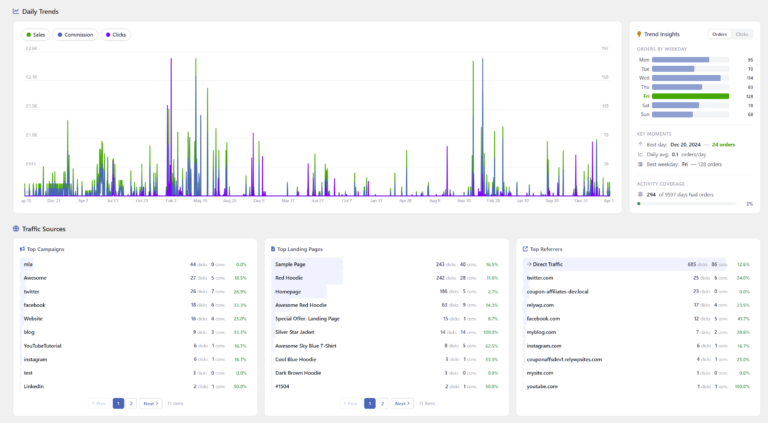The width and height of the screenshot is (768, 423).
Task: Select the couponaffsdev1.relywpsites.com referrer
Action: click(x=638, y=359)
